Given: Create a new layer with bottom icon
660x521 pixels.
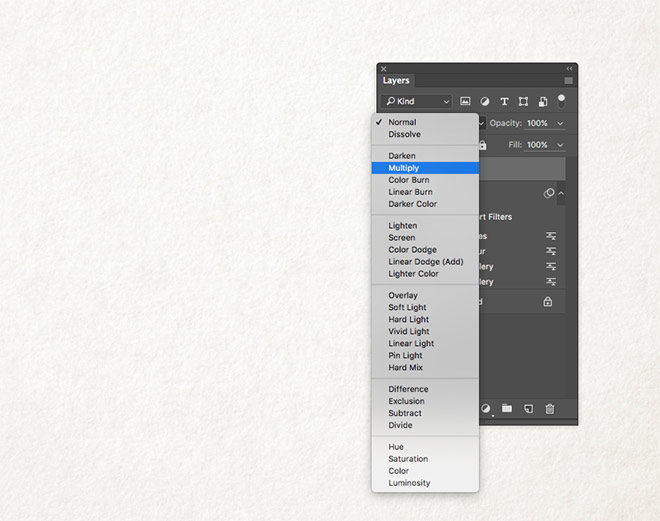Looking at the screenshot, I should [528, 408].
